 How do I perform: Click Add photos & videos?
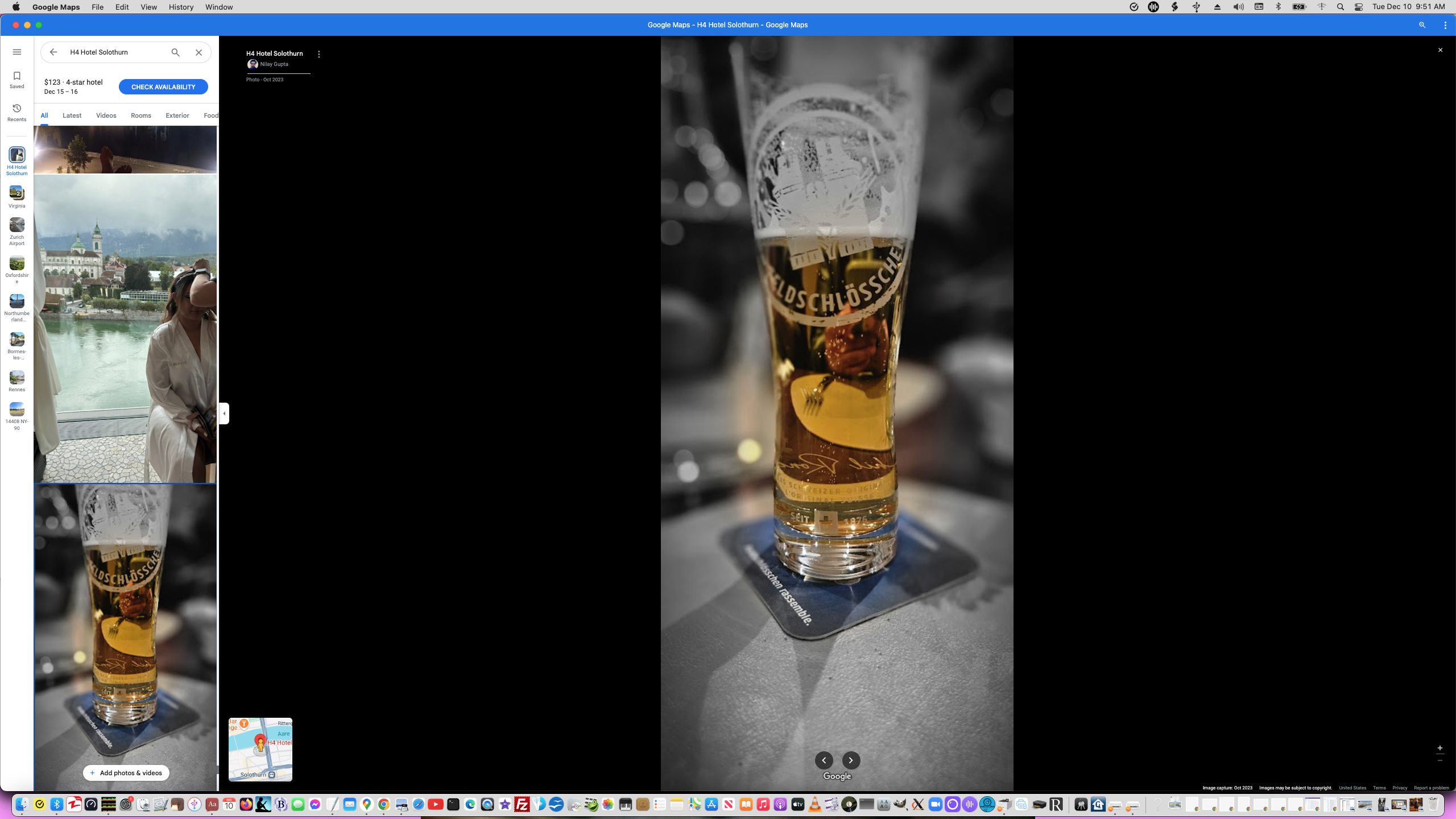pos(126,773)
